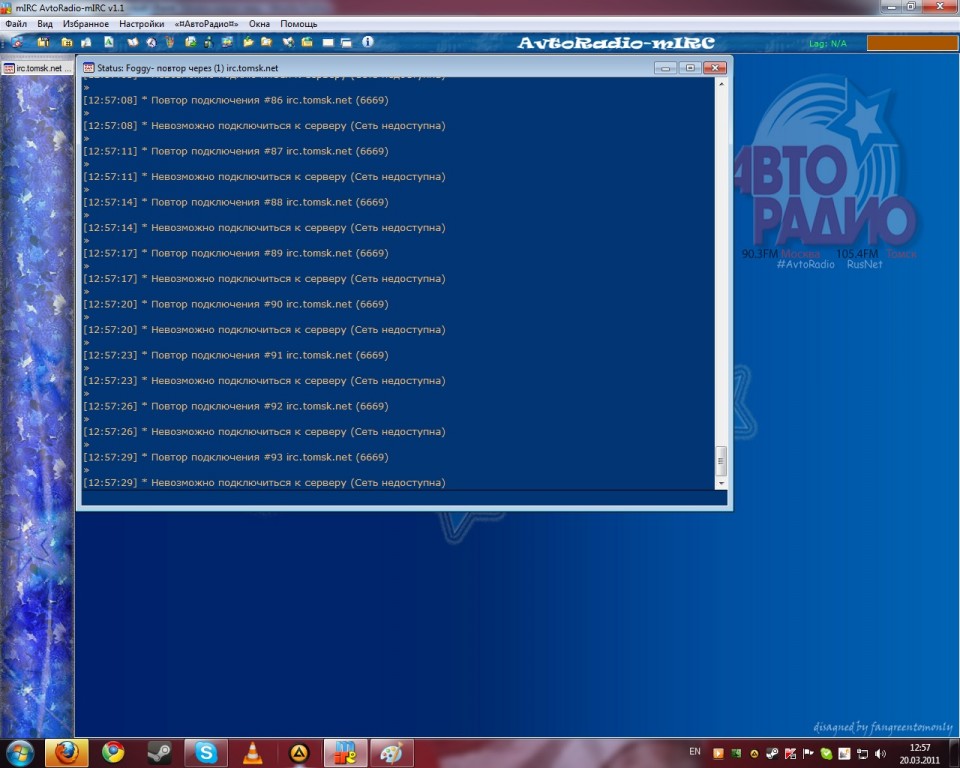Screen dimensions: 960x768
Task: Open Firefox from the taskbar
Action: [x=67, y=753]
